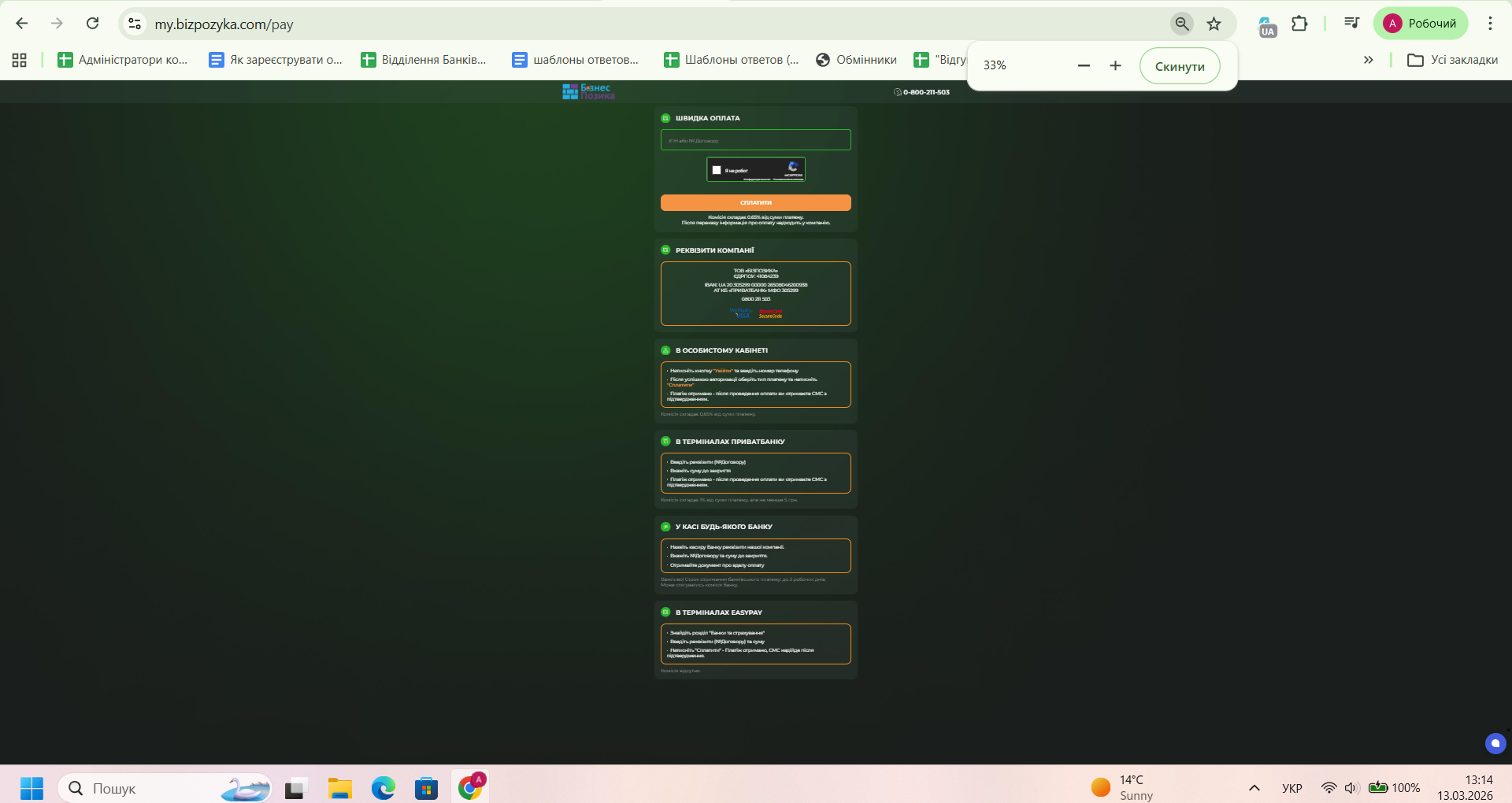This screenshot has height=803, width=1512.
Task: Decrease page zoom with the minus button
Action: point(1084,66)
